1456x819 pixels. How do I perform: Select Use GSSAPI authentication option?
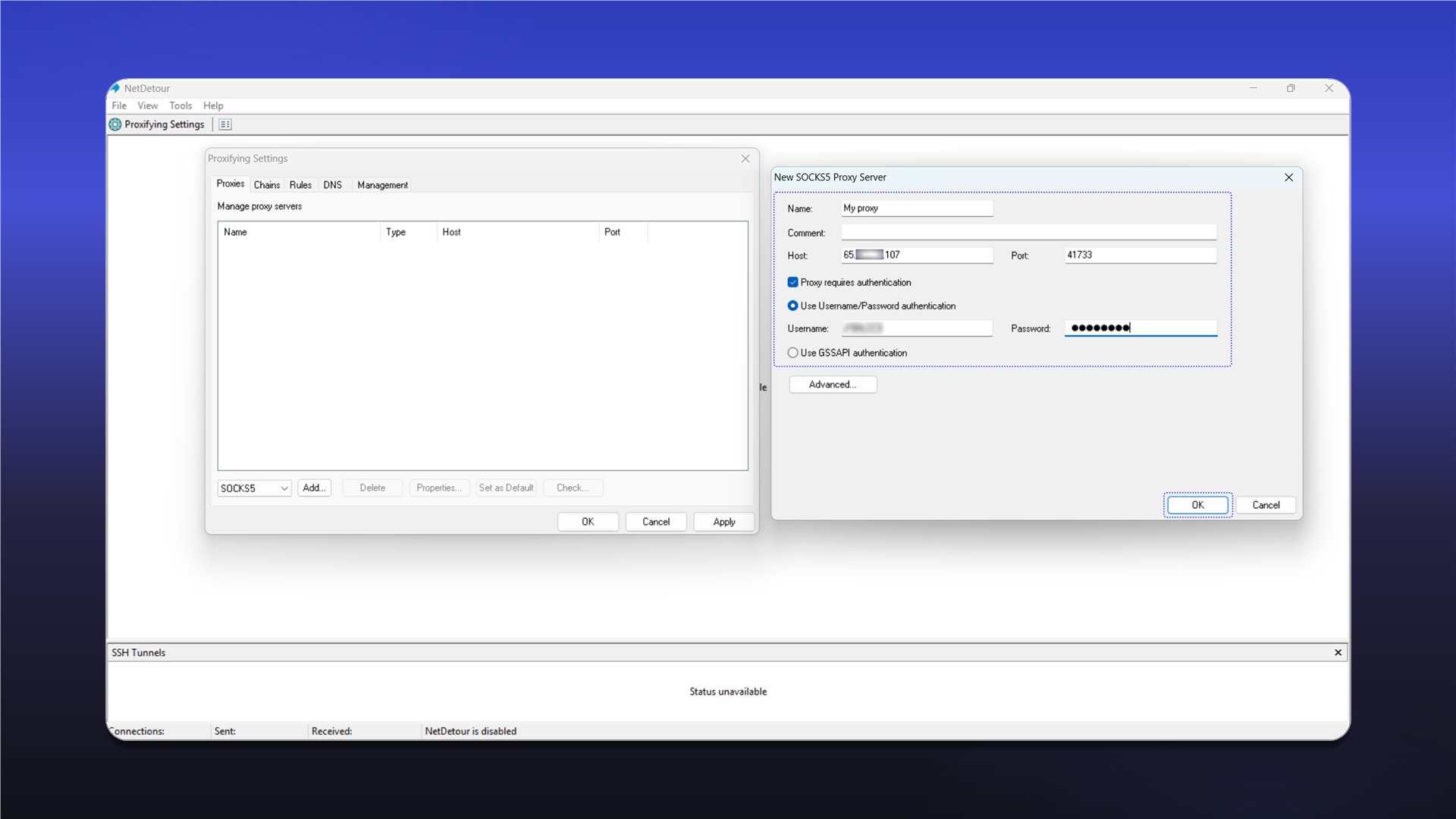click(x=792, y=353)
